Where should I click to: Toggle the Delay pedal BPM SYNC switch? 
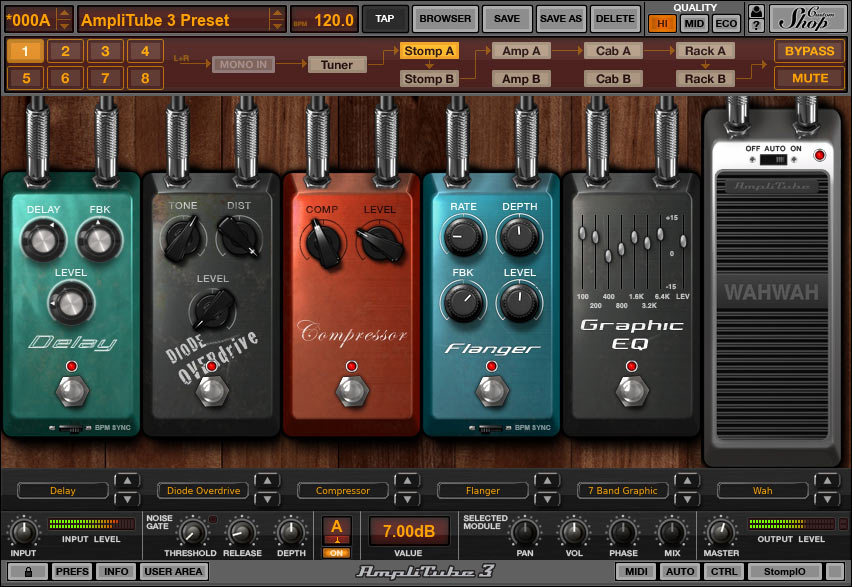pos(68,428)
